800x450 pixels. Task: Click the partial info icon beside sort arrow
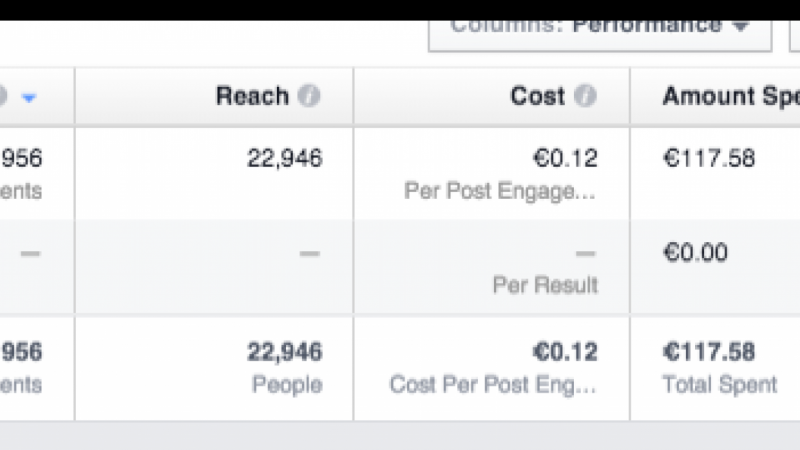pos(3,96)
